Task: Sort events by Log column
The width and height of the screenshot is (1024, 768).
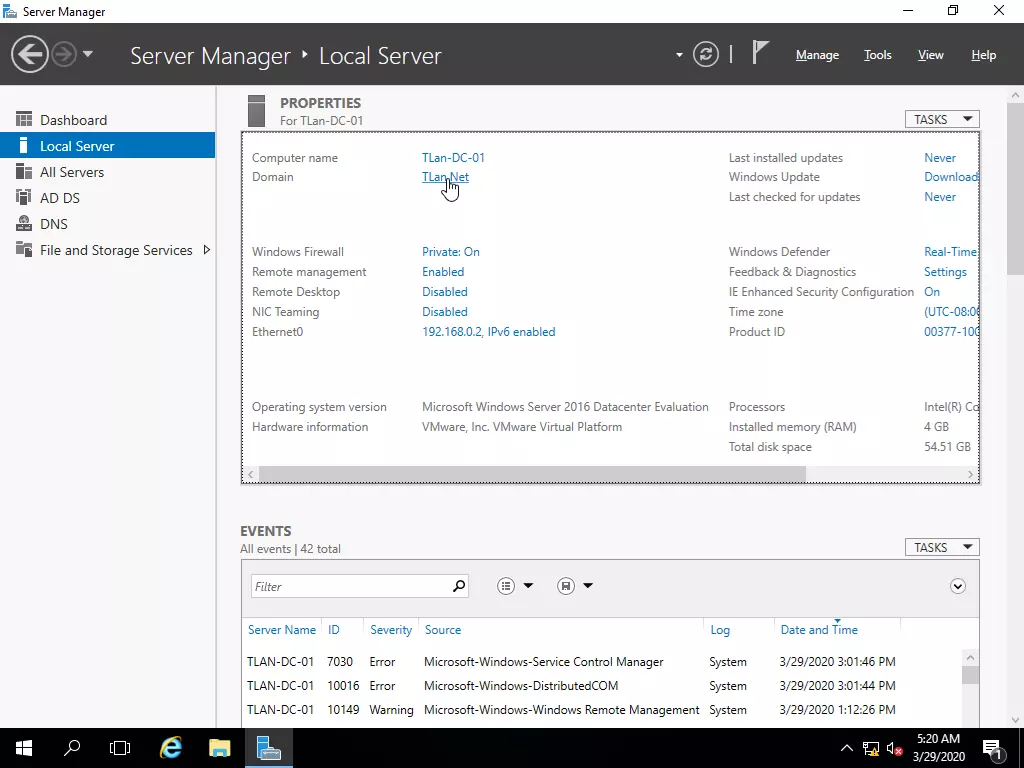Action: [720, 630]
